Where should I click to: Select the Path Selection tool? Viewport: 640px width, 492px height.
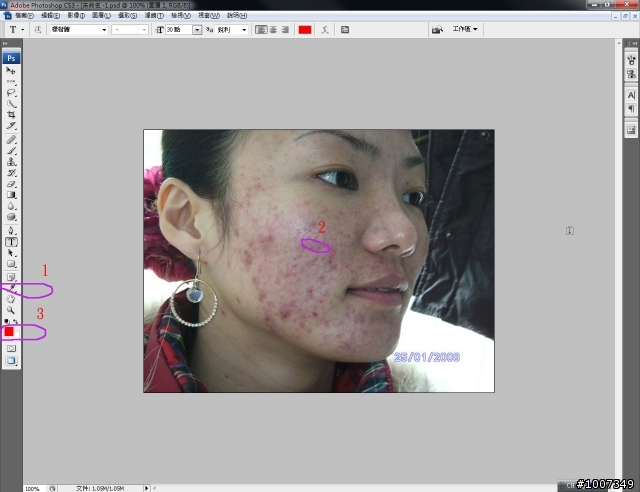coord(11,253)
